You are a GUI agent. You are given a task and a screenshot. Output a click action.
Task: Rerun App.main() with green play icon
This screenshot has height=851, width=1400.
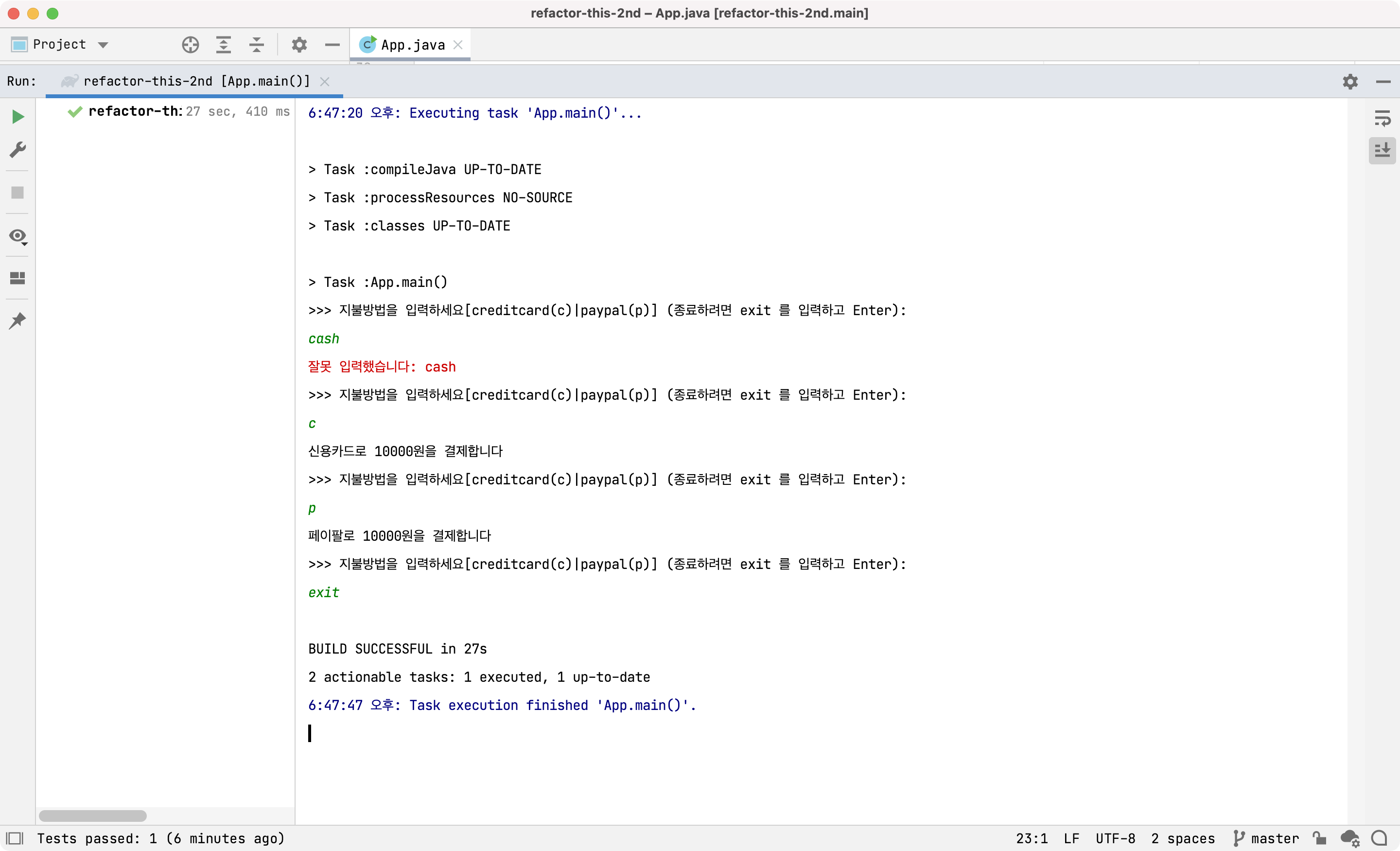[x=17, y=117]
